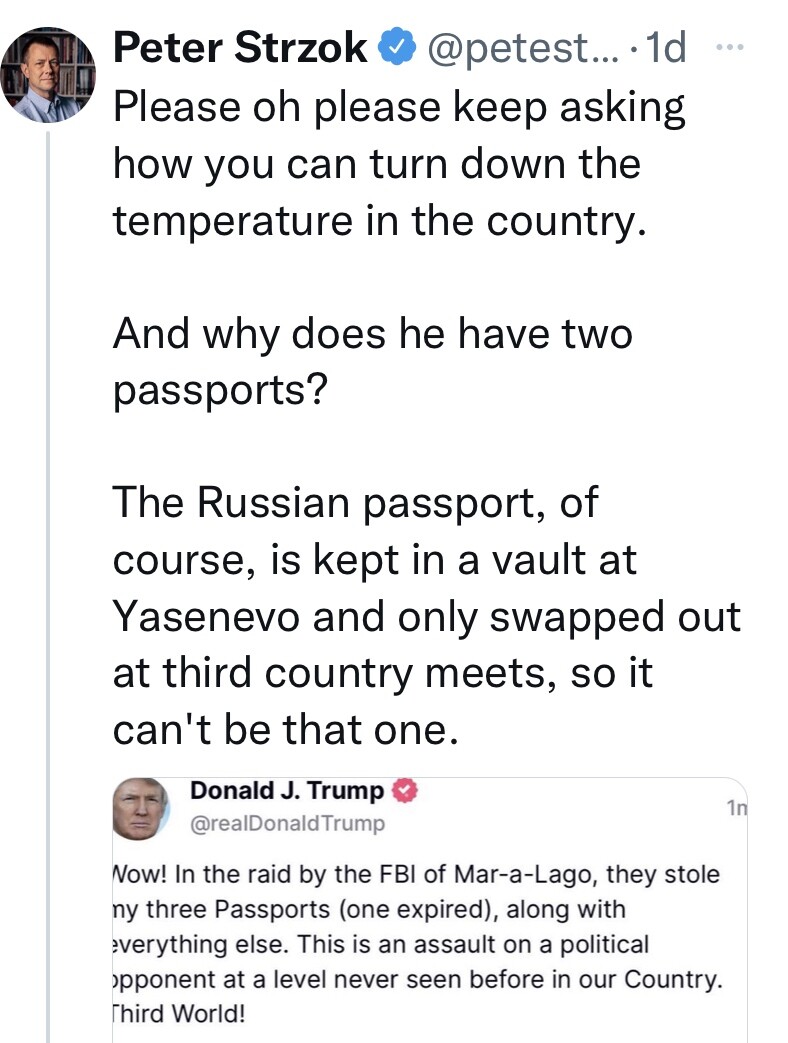Open the quoted post about Mar-a-Lago raid

click(x=430, y=910)
